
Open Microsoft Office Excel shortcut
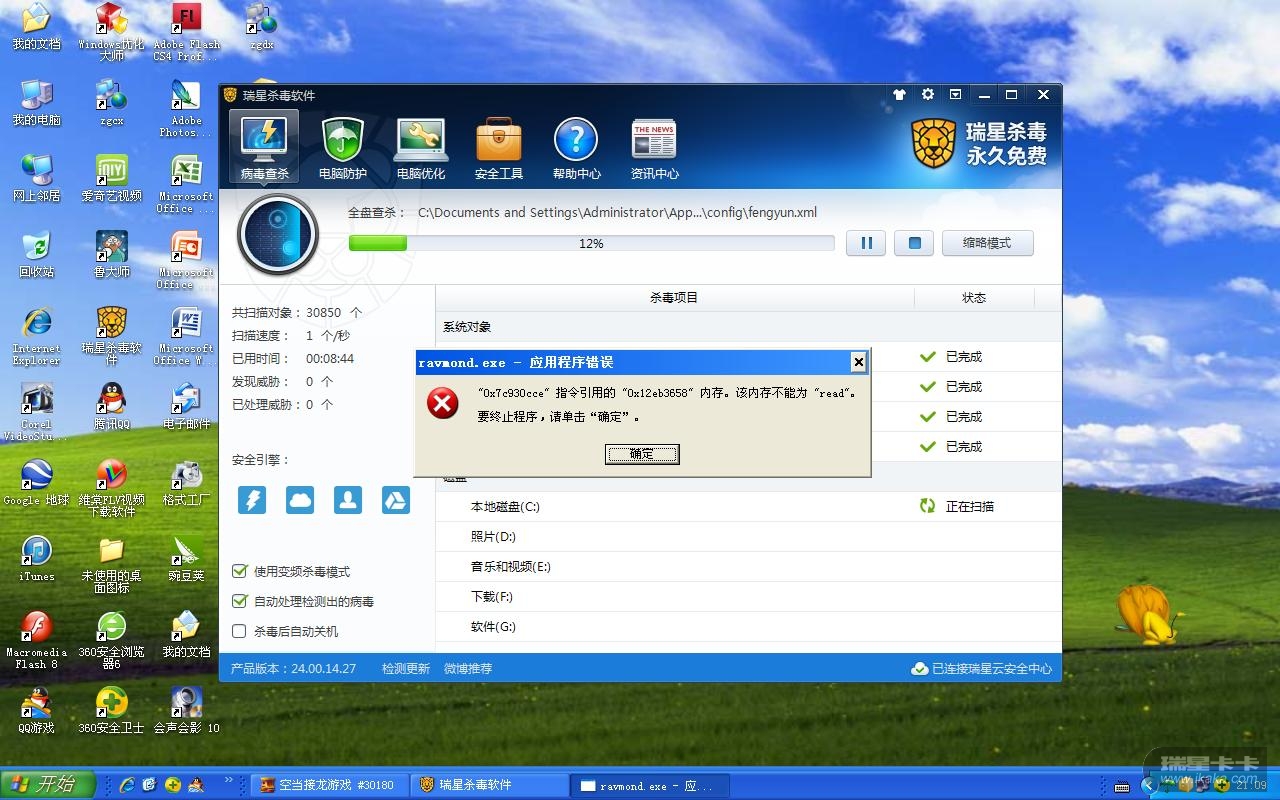click(186, 184)
